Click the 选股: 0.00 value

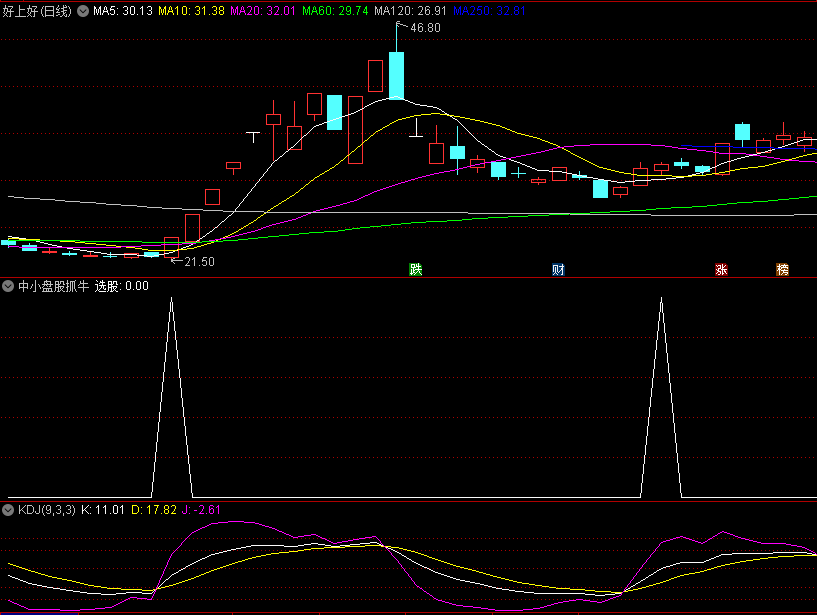point(121,286)
